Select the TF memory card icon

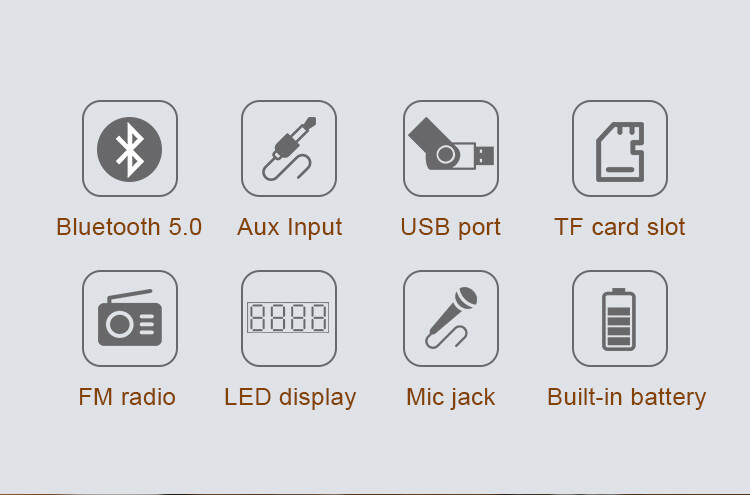[x=620, y=152]
